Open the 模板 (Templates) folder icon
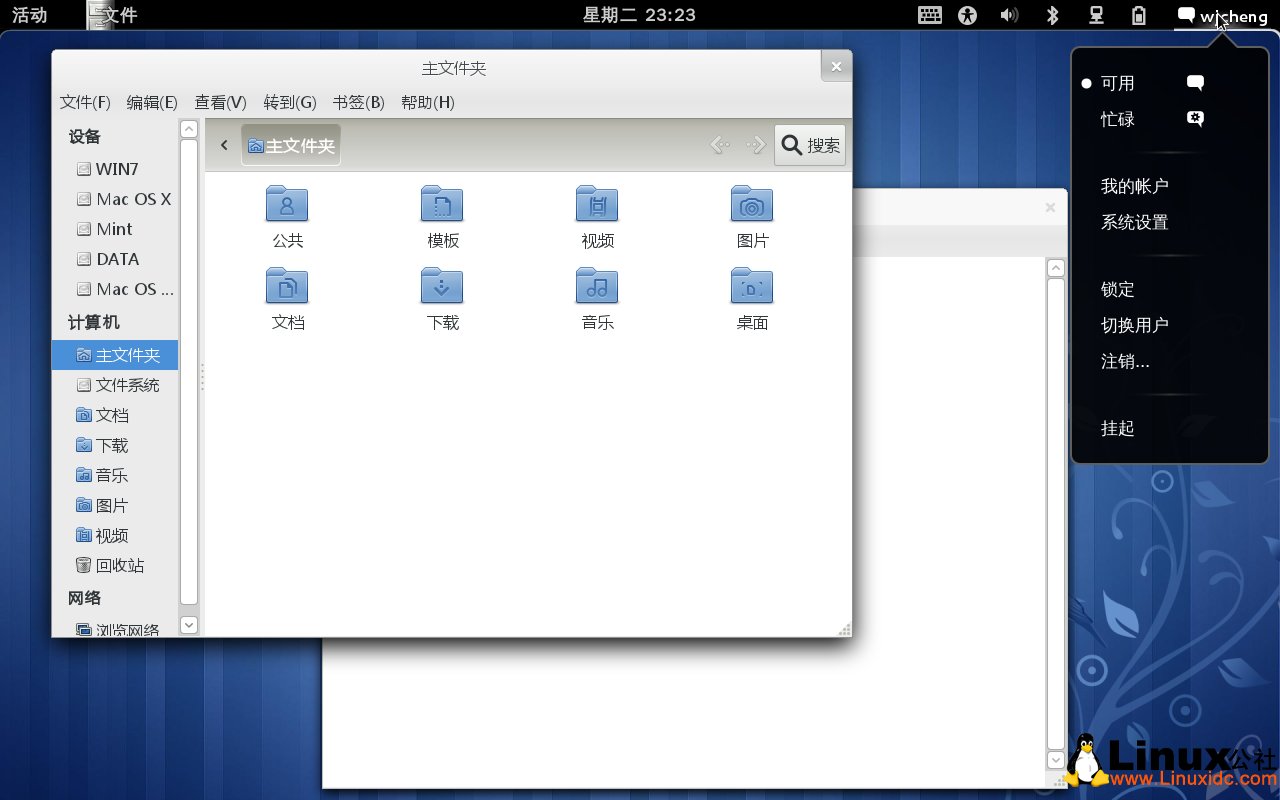1280x800 pixels. click(x=442, y=204)
